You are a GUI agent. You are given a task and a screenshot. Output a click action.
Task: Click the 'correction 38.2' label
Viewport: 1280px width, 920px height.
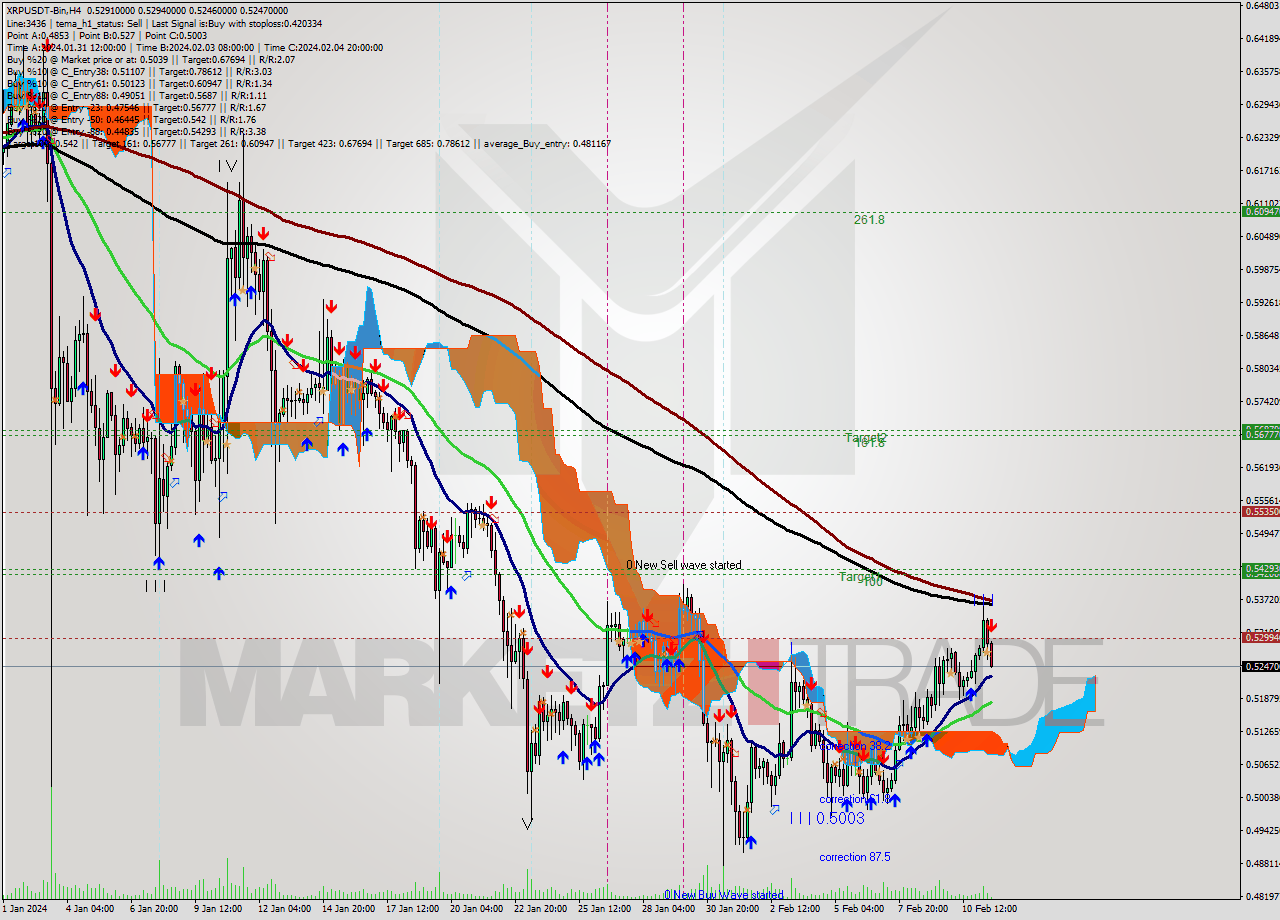(855, 745)
